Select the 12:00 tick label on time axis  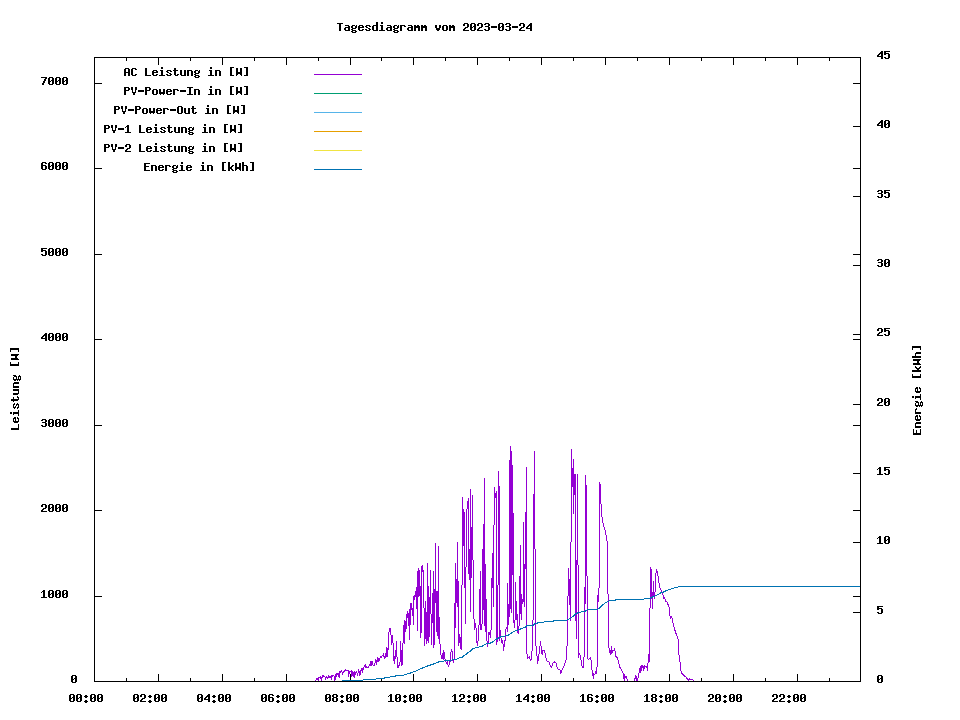(469, 698)
